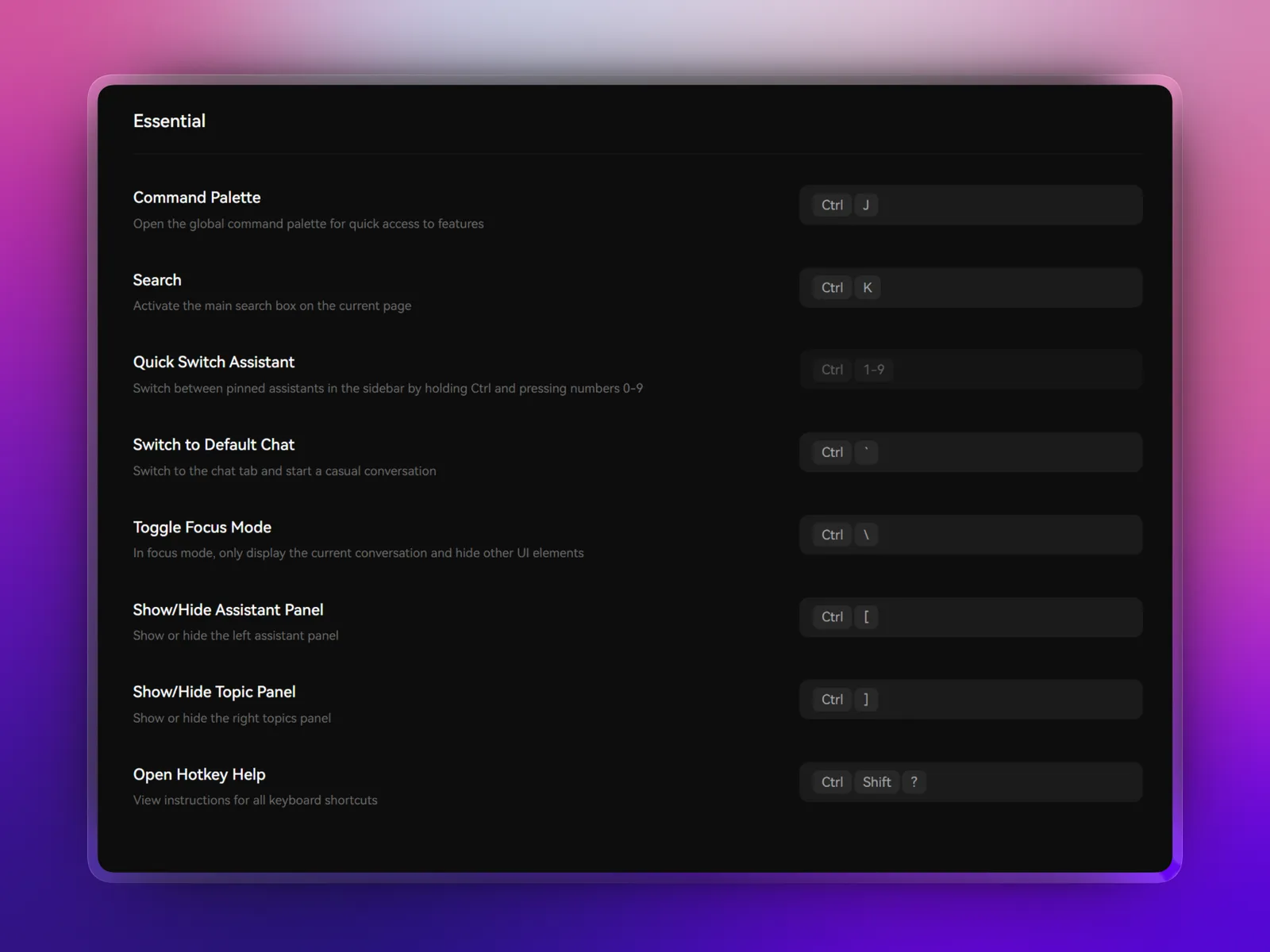Viewport: 1270px width, 952px height.
Task: Click the Toggle Focus Mode title
Action: pyautogui.click(x=202, y=528)
